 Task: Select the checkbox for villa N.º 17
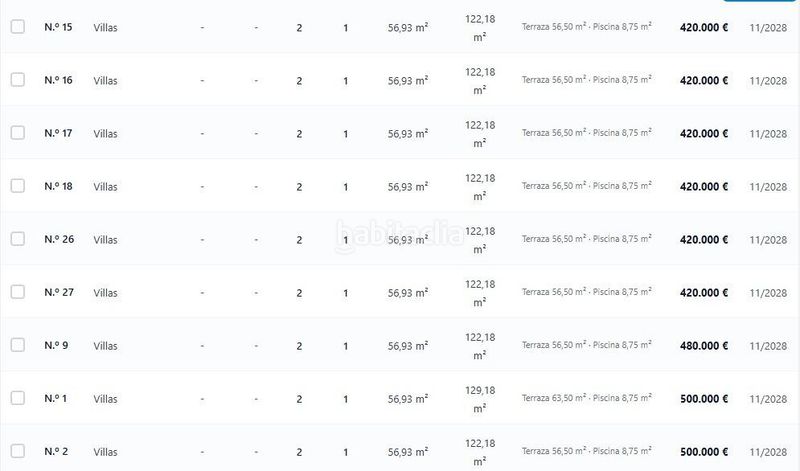(18, 133)
